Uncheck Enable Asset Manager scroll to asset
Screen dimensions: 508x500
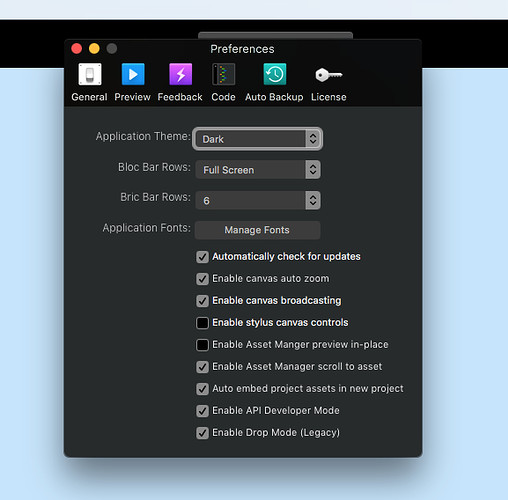202,367
